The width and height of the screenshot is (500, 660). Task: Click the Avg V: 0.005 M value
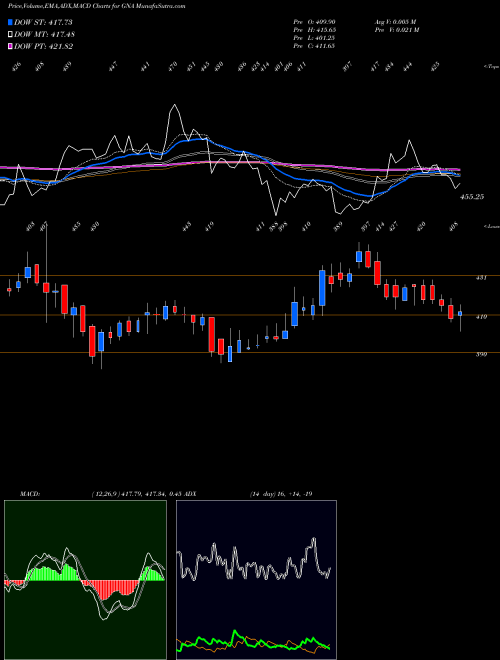[396, 22]
